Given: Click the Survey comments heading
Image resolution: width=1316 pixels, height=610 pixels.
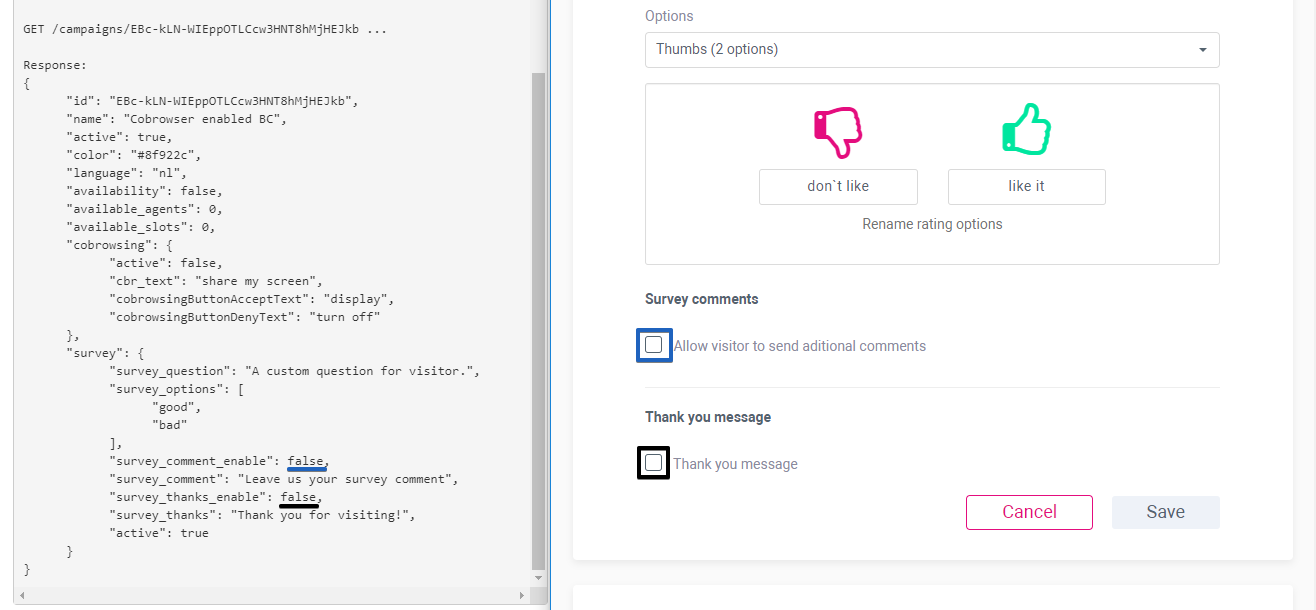Looking at the screenshot, I should [702, 298].
